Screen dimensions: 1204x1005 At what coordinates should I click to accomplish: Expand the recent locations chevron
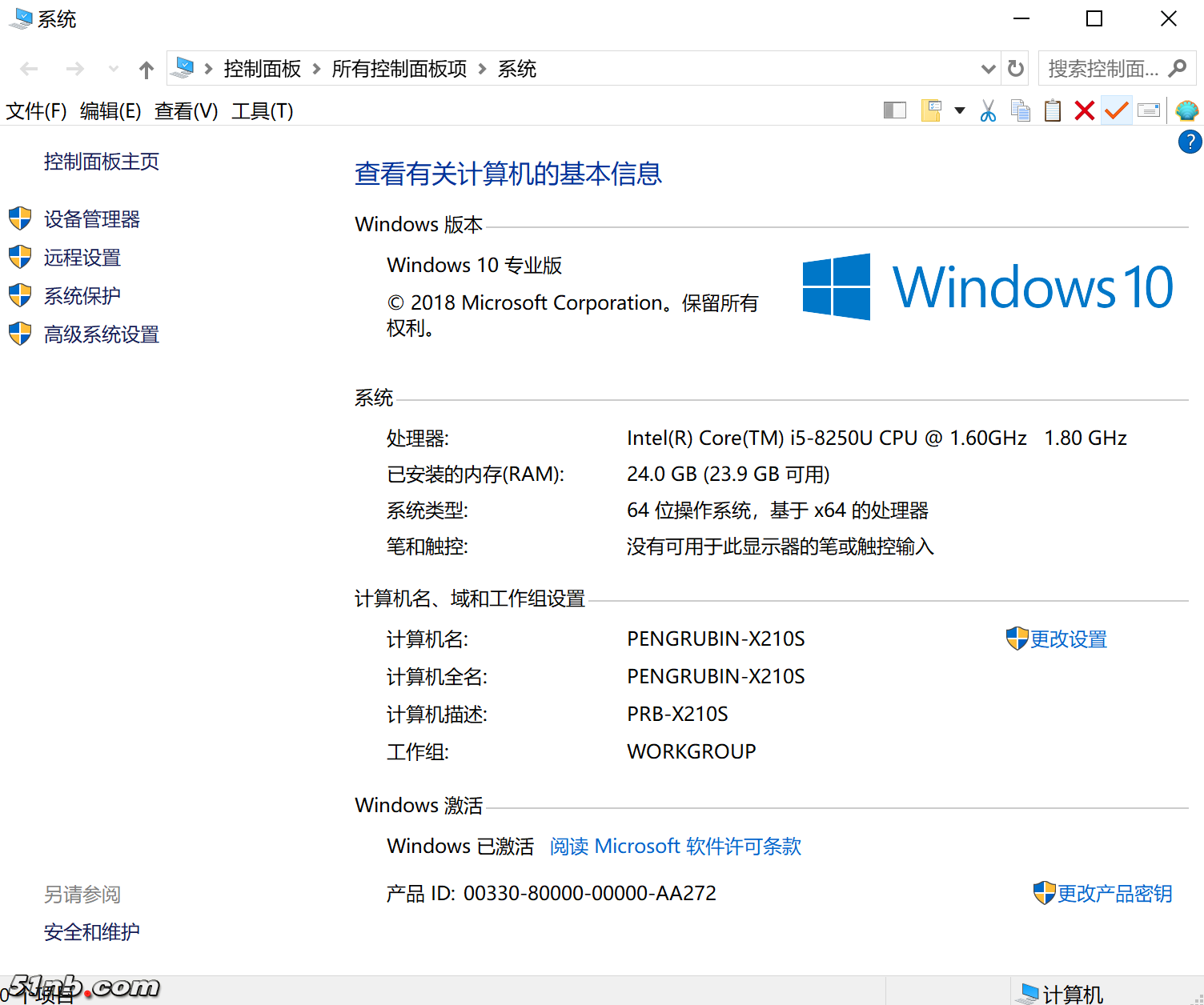(113, 69)
